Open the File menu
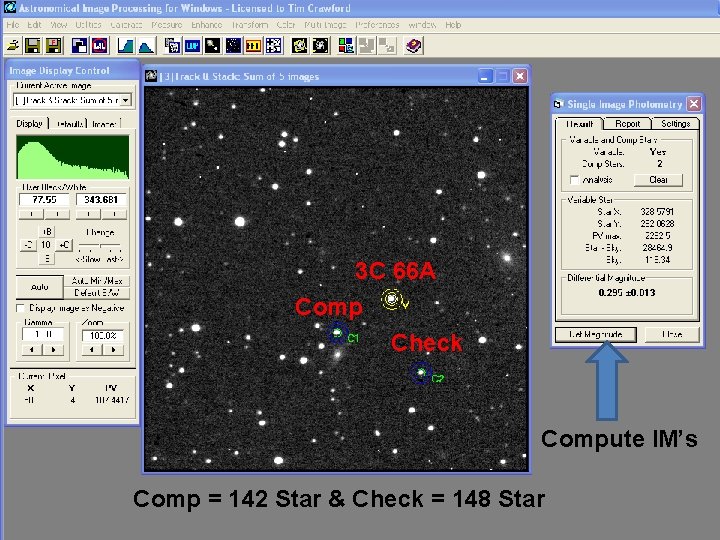 click(x=12, y=25)
